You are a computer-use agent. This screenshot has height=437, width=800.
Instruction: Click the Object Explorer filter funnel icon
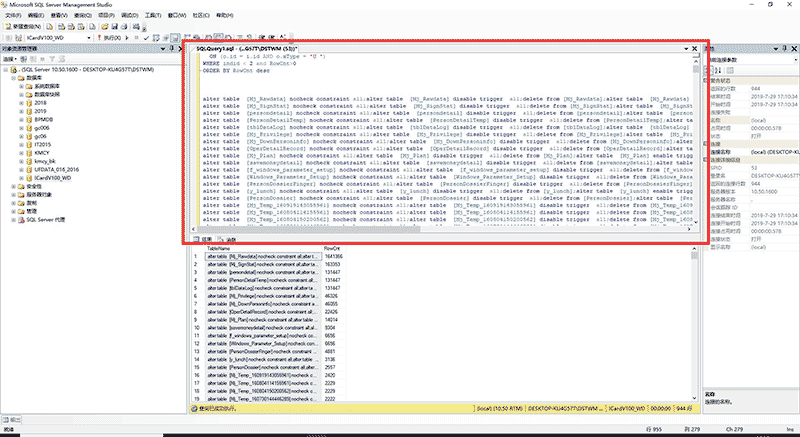click(52, 59)
